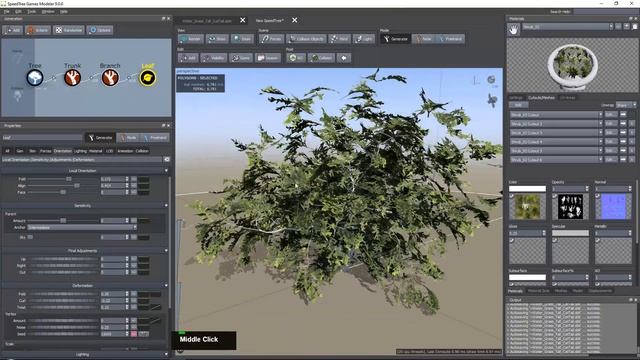The image size is (640, 360).
Task: Toggle the Opacity texture map checkmark
Action: coord(555,196)
